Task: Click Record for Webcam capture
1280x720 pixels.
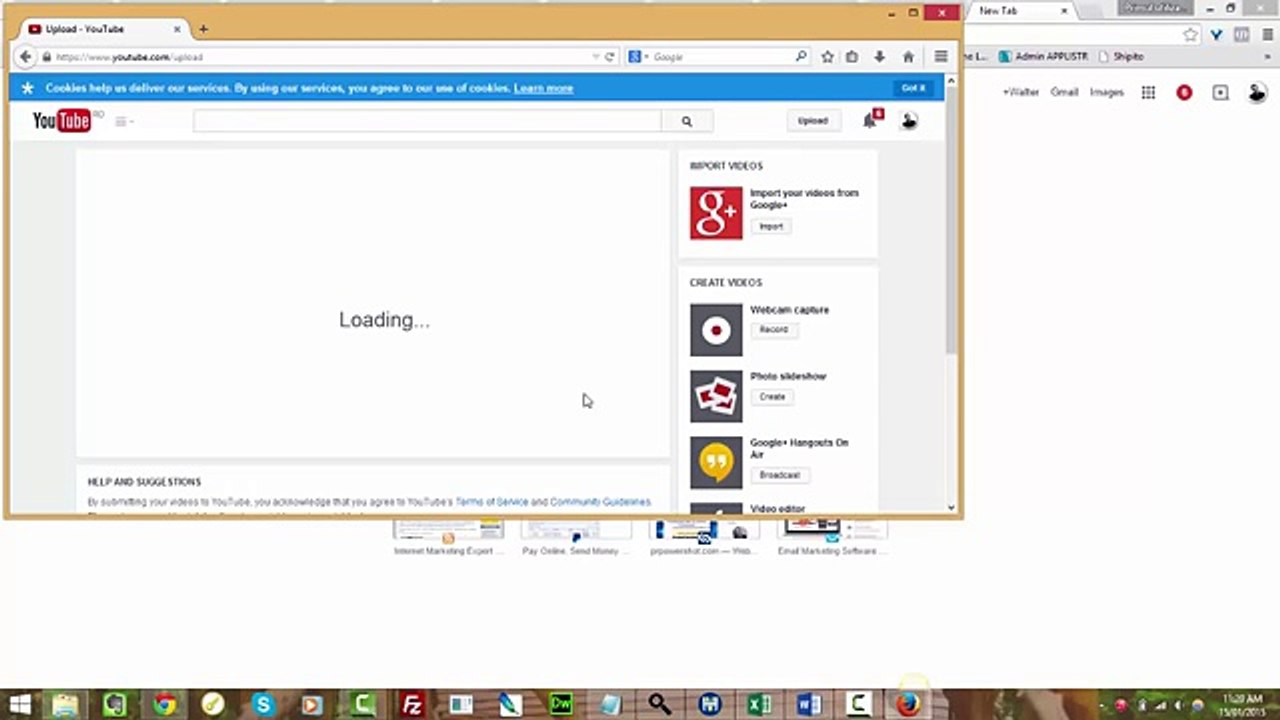Action: (x=773, y=329)
